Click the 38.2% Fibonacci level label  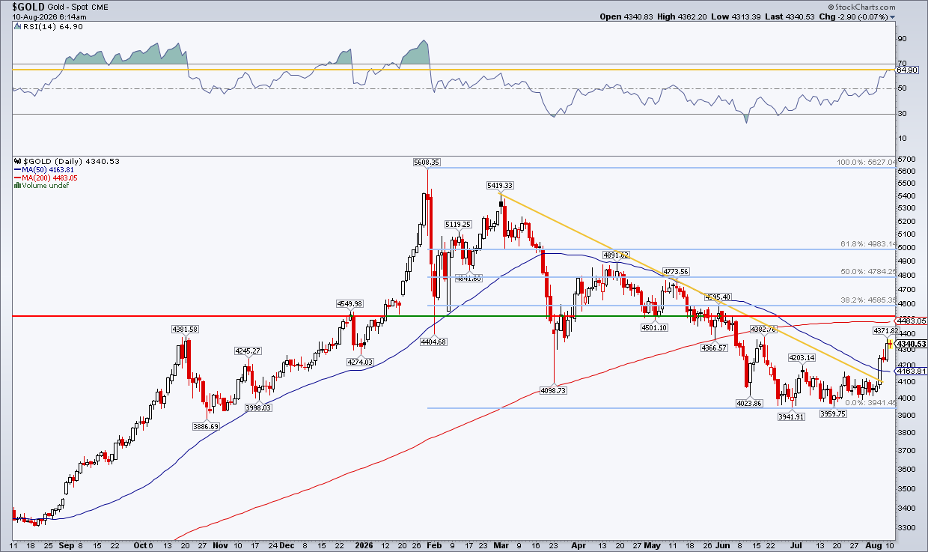(x=868, y=300)
